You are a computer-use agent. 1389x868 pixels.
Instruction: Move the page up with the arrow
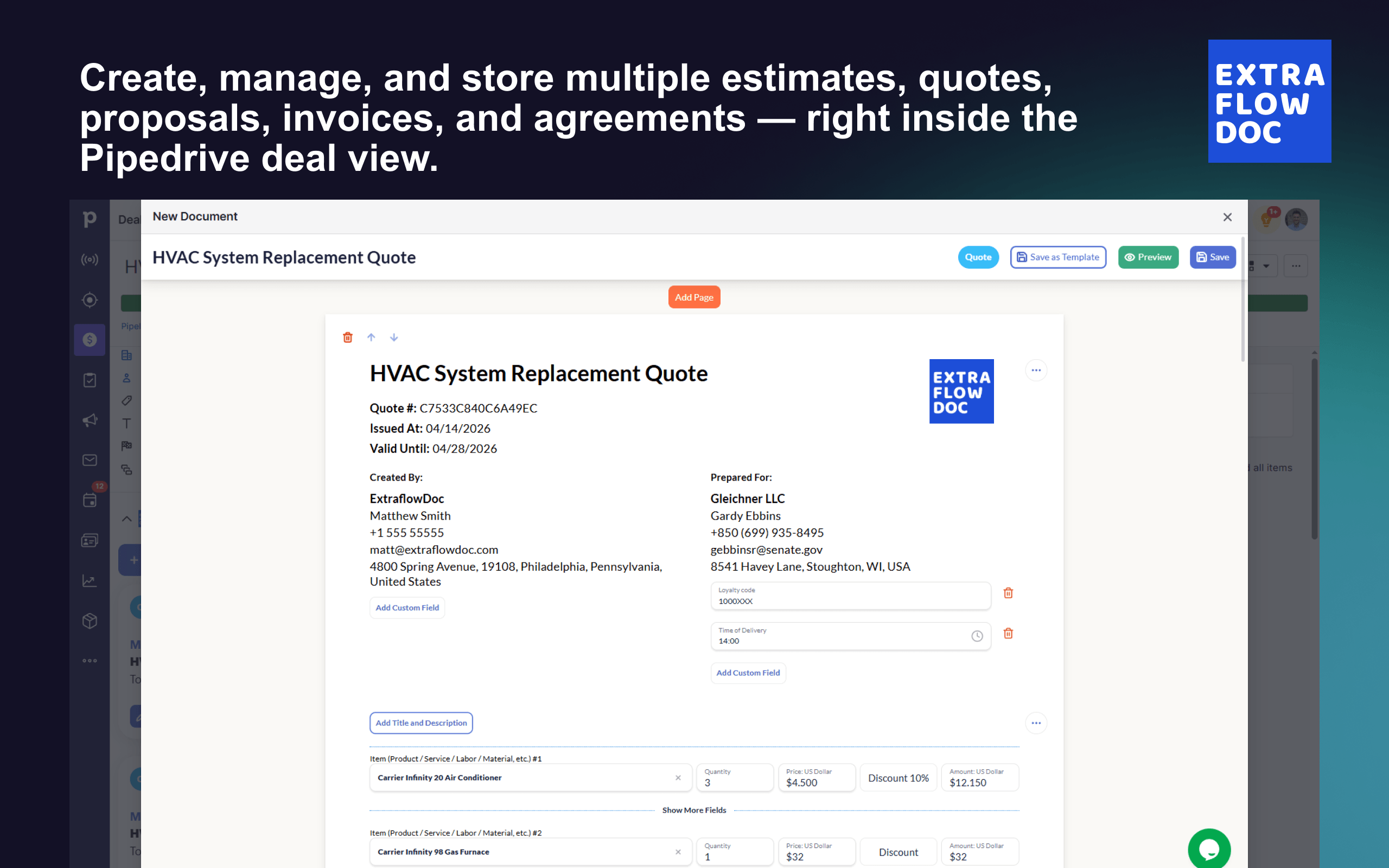tap(371, 337)
